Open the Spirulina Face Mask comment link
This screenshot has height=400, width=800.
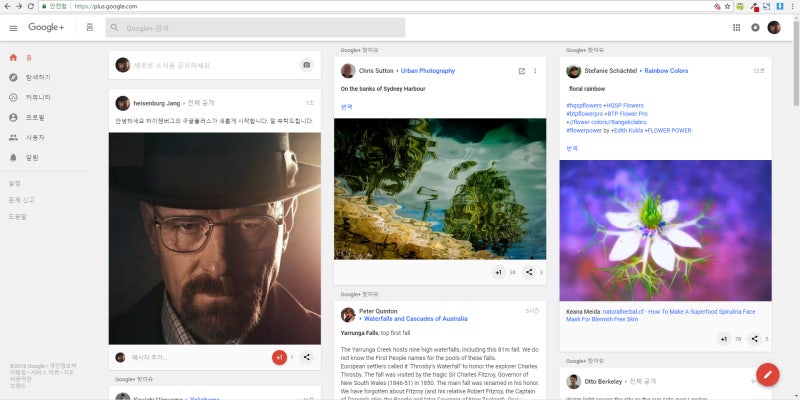click(x=661, y=315)
